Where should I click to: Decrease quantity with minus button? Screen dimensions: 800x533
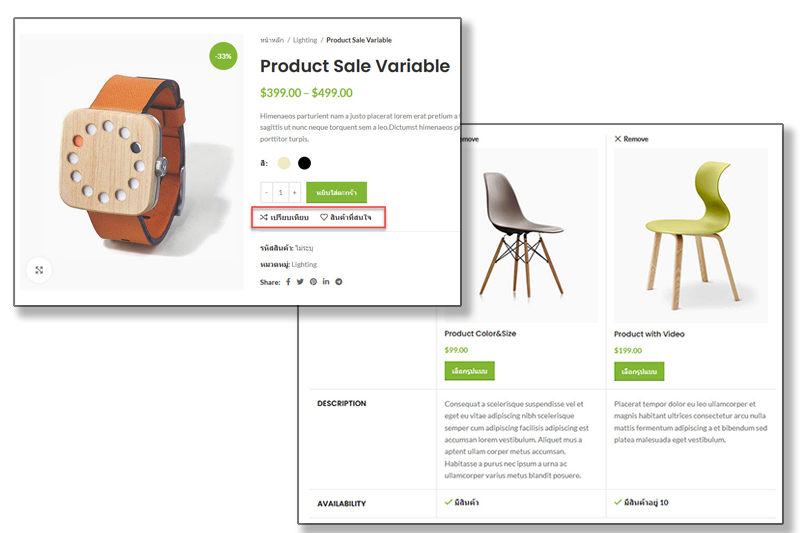click(x=266, y=192)
